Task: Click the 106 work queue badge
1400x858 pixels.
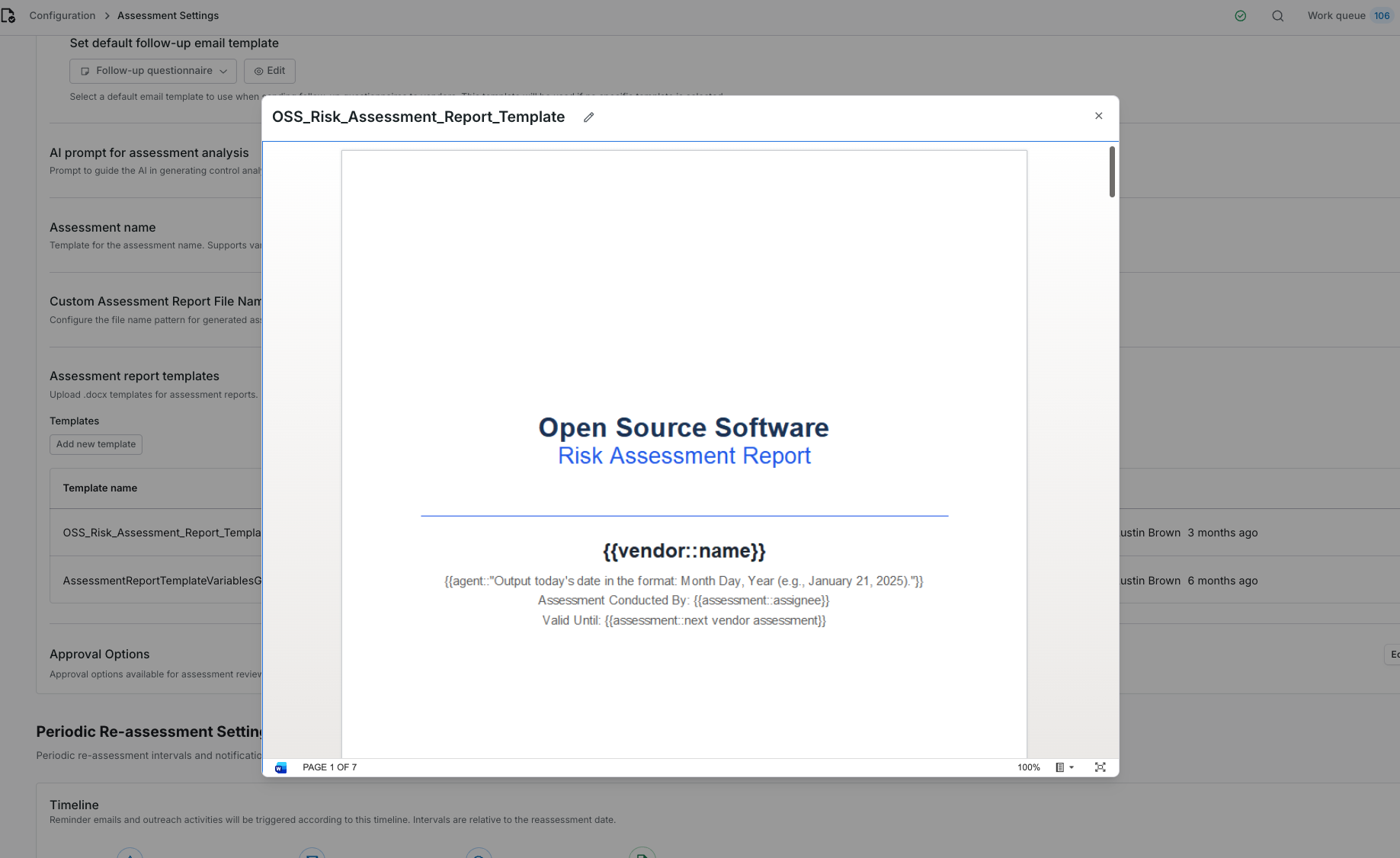Action: click(x=1382, y=15)
